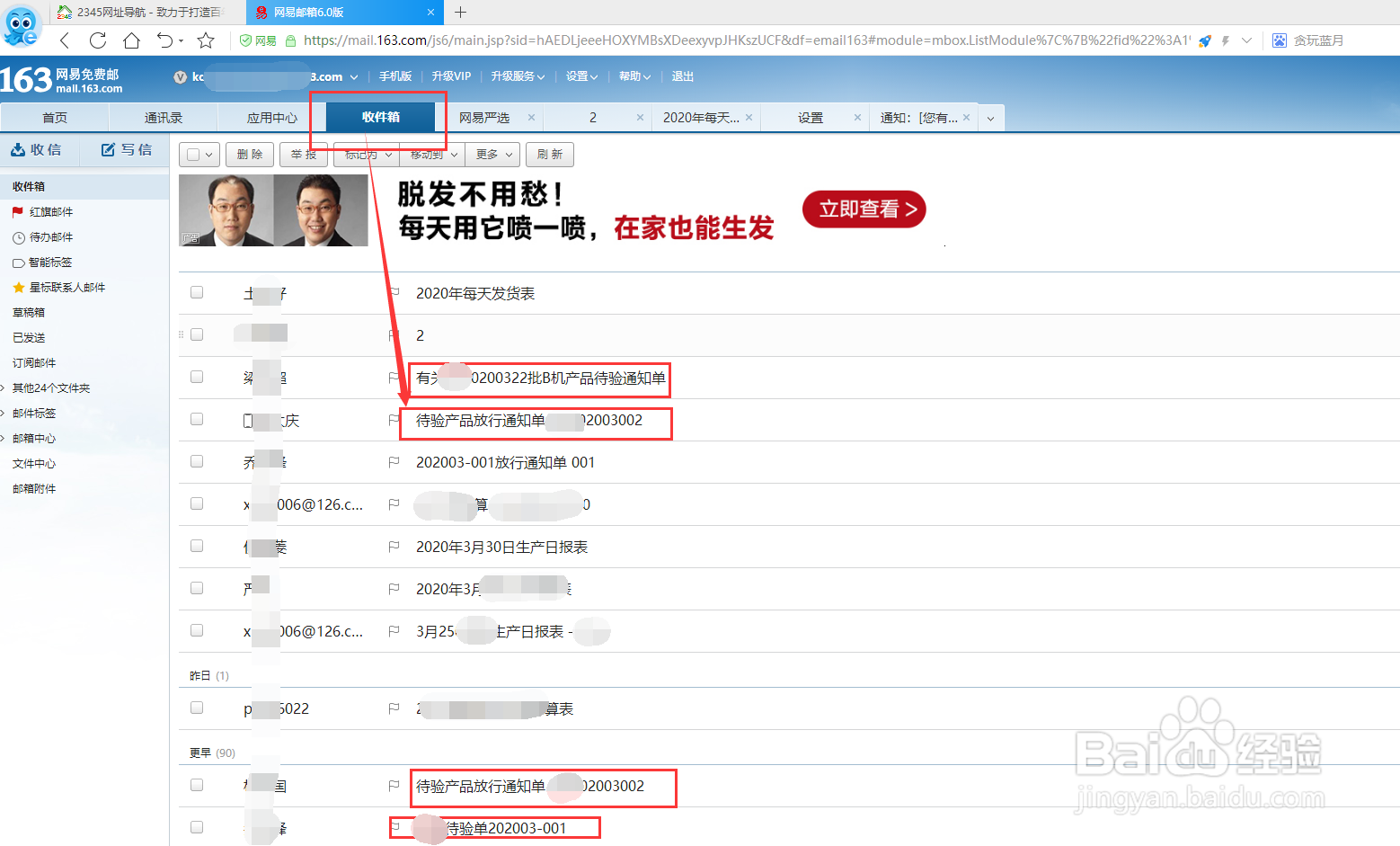Click the 立即查看 ad button
The width and height of the screenshot is (1400, 846).
pos(864,209)
